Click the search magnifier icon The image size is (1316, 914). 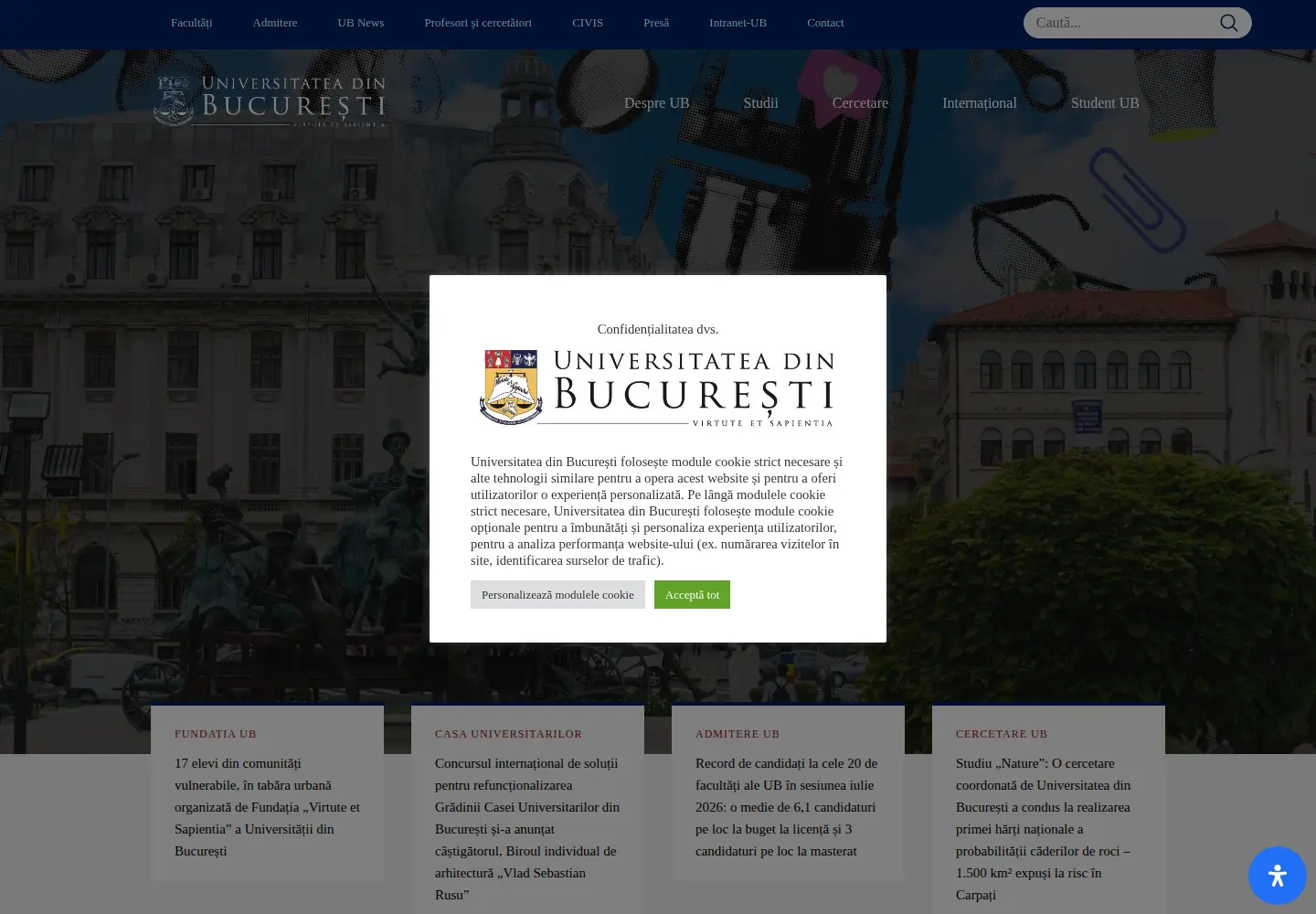click(1229, 23)
